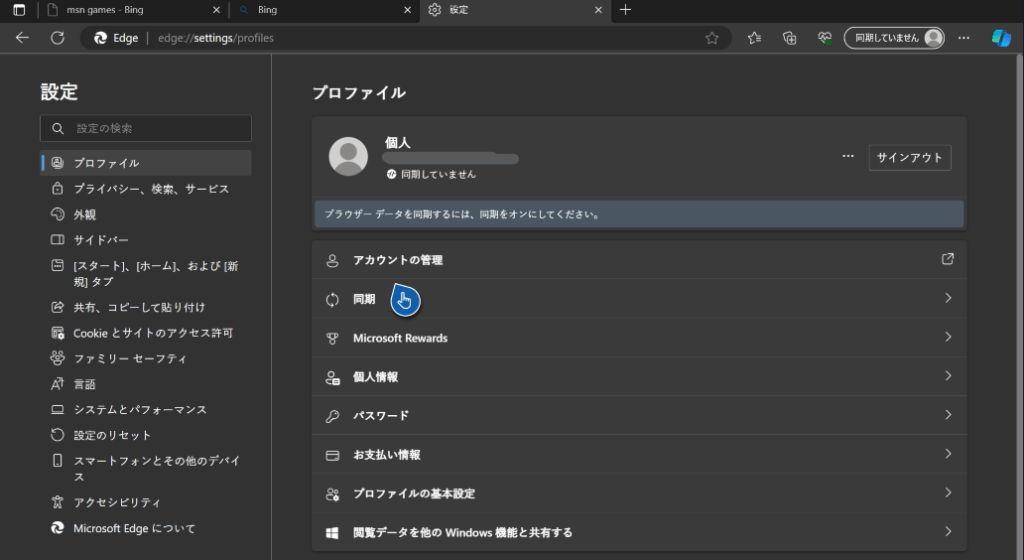Close the msn games - Bing tab

217,10
